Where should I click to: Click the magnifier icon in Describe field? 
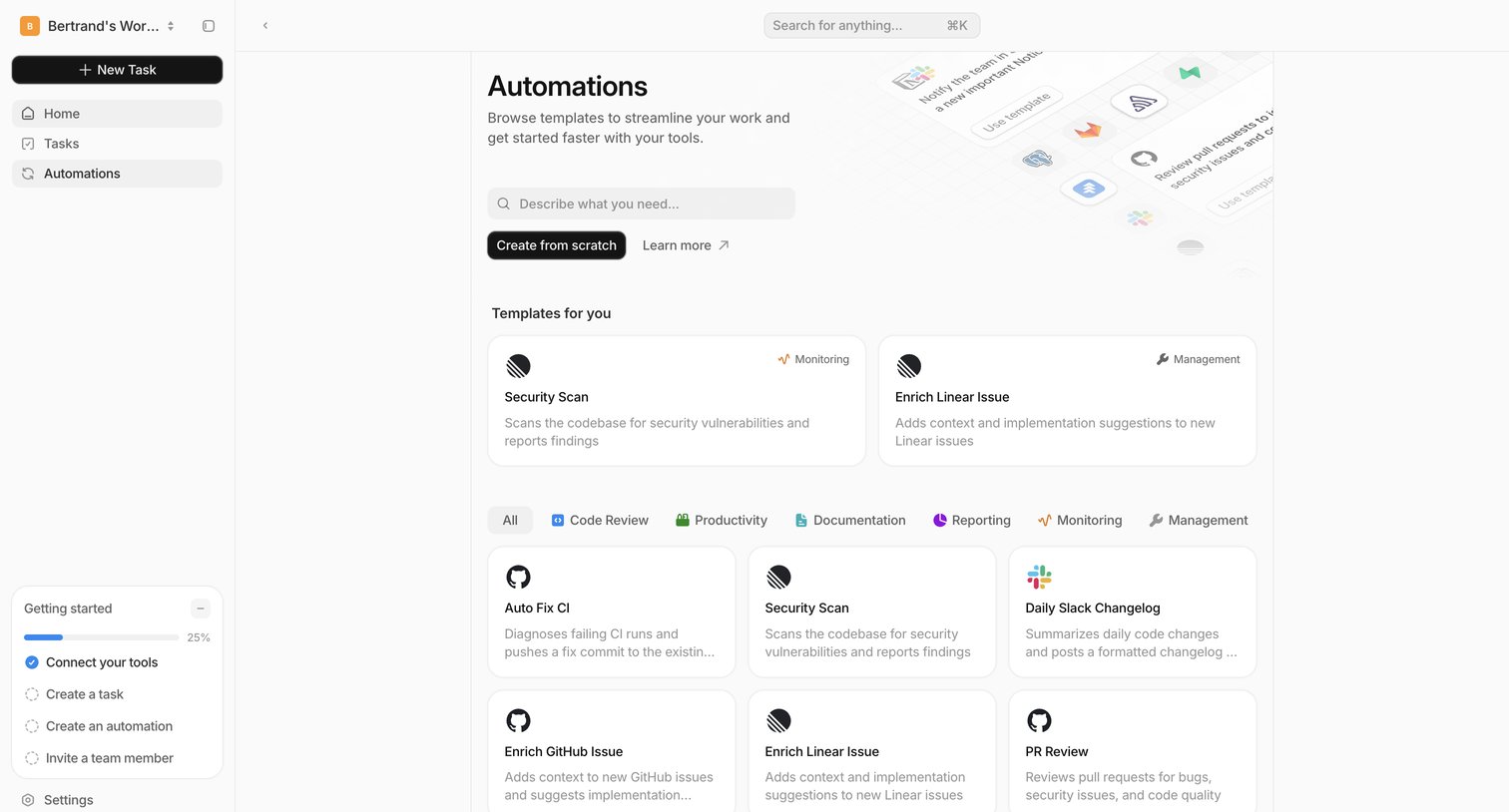(504, 203)
